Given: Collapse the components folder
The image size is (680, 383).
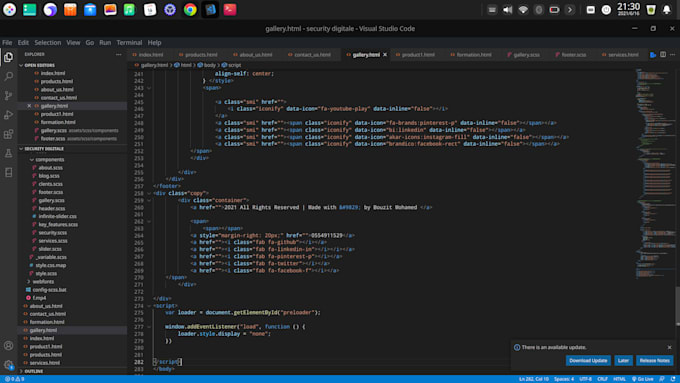Looking at the screenshot, I should pos(31,160).
